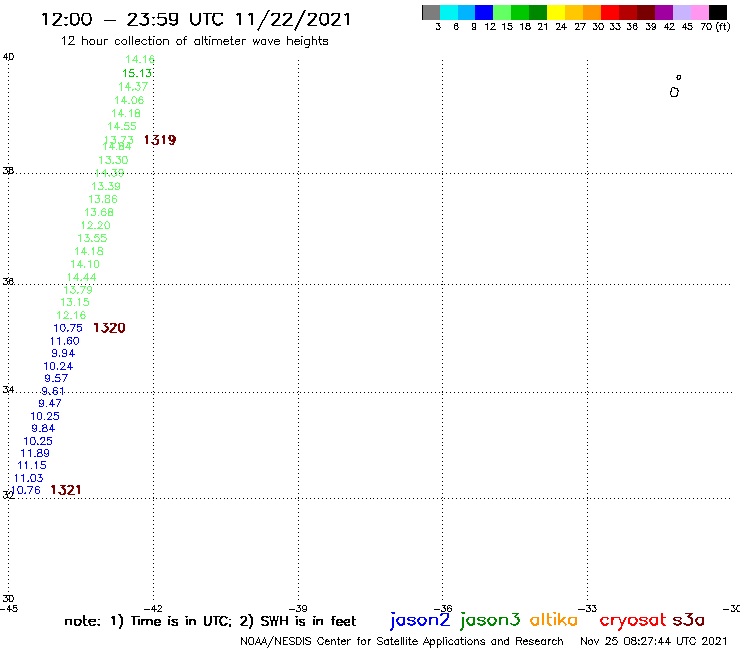
Task: Select the purple swatch in the color bar
Action: (x=664, y=12)
